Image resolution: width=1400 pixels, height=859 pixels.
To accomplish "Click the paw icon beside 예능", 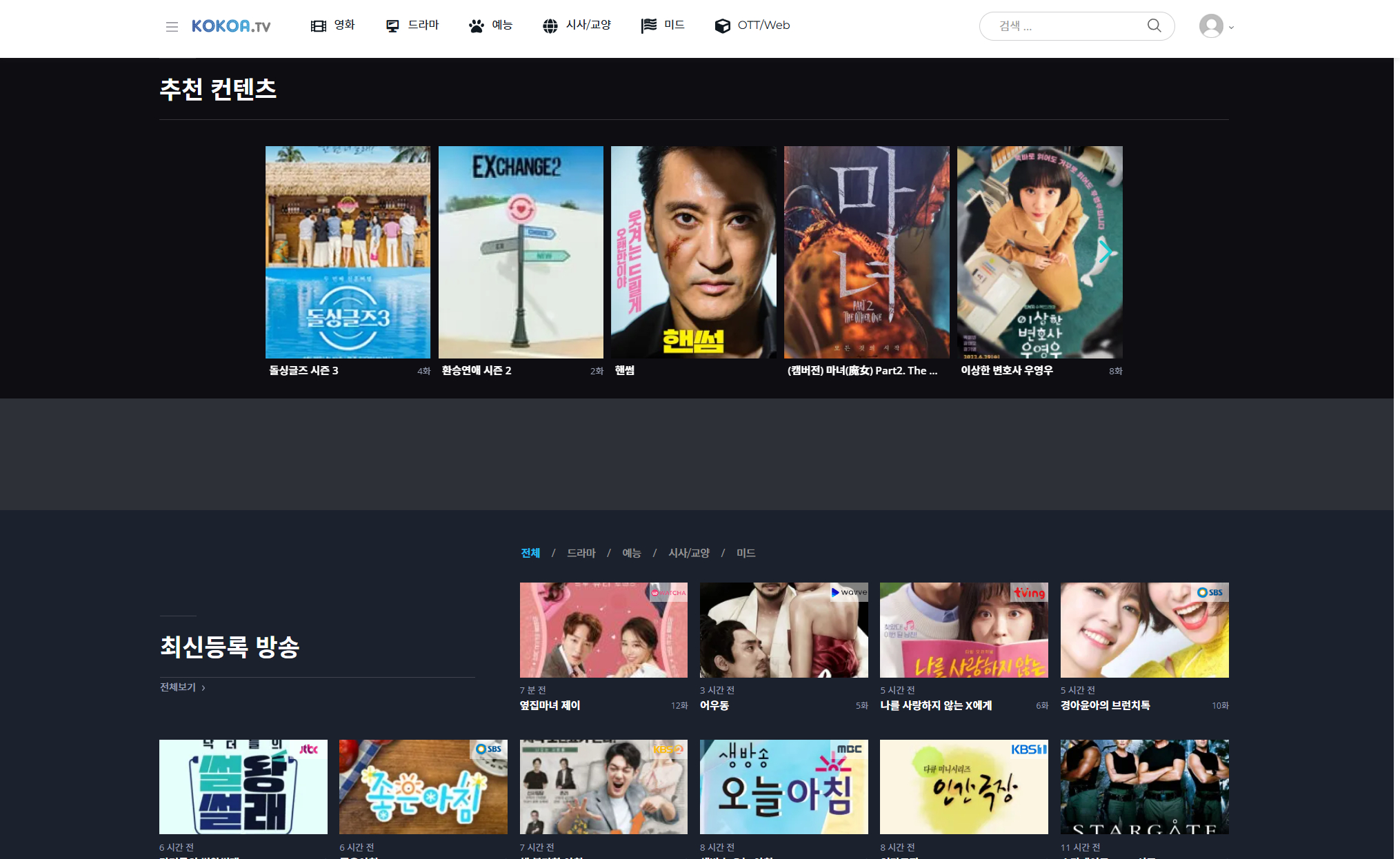I will click(477, 26).
